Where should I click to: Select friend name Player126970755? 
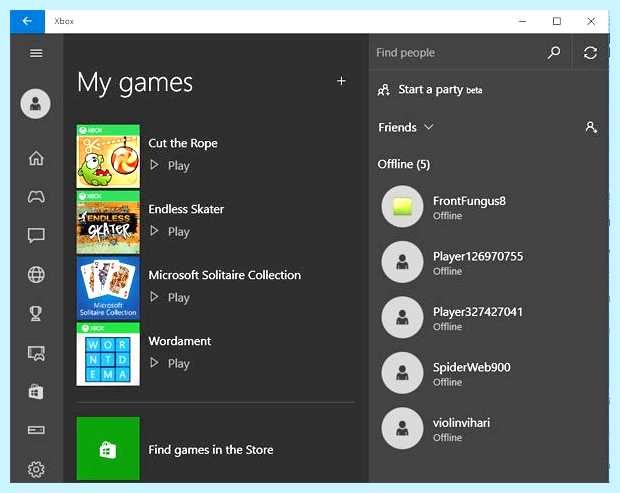click(x=478, y=256)
